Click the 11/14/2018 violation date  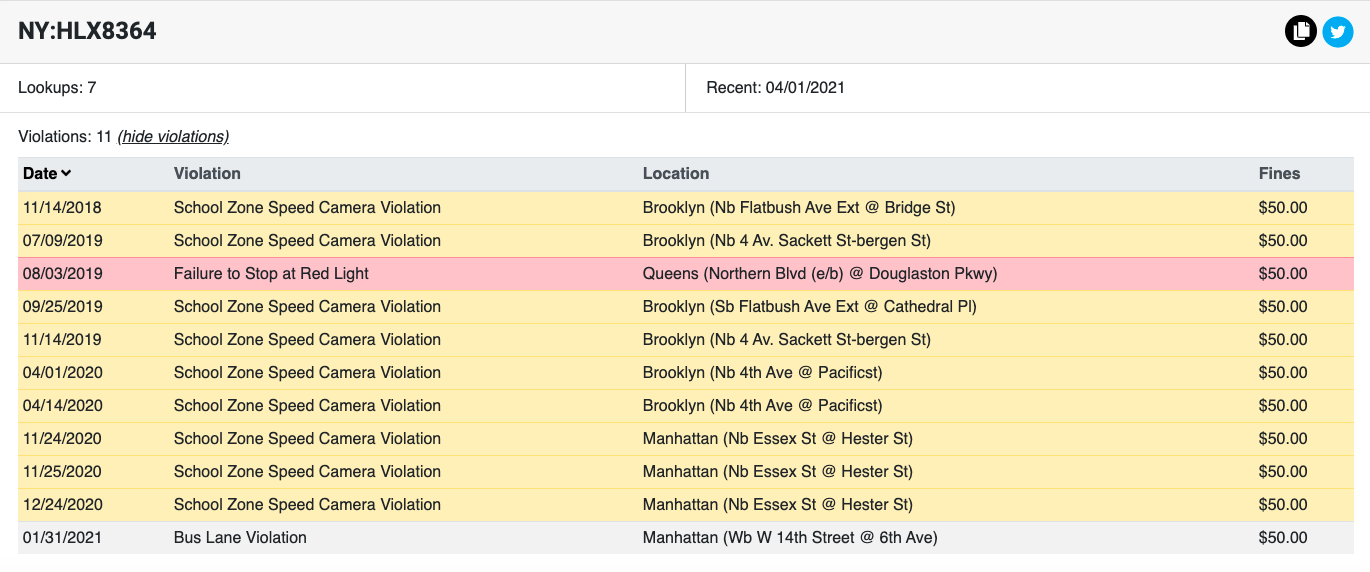(x=62, y=207)
